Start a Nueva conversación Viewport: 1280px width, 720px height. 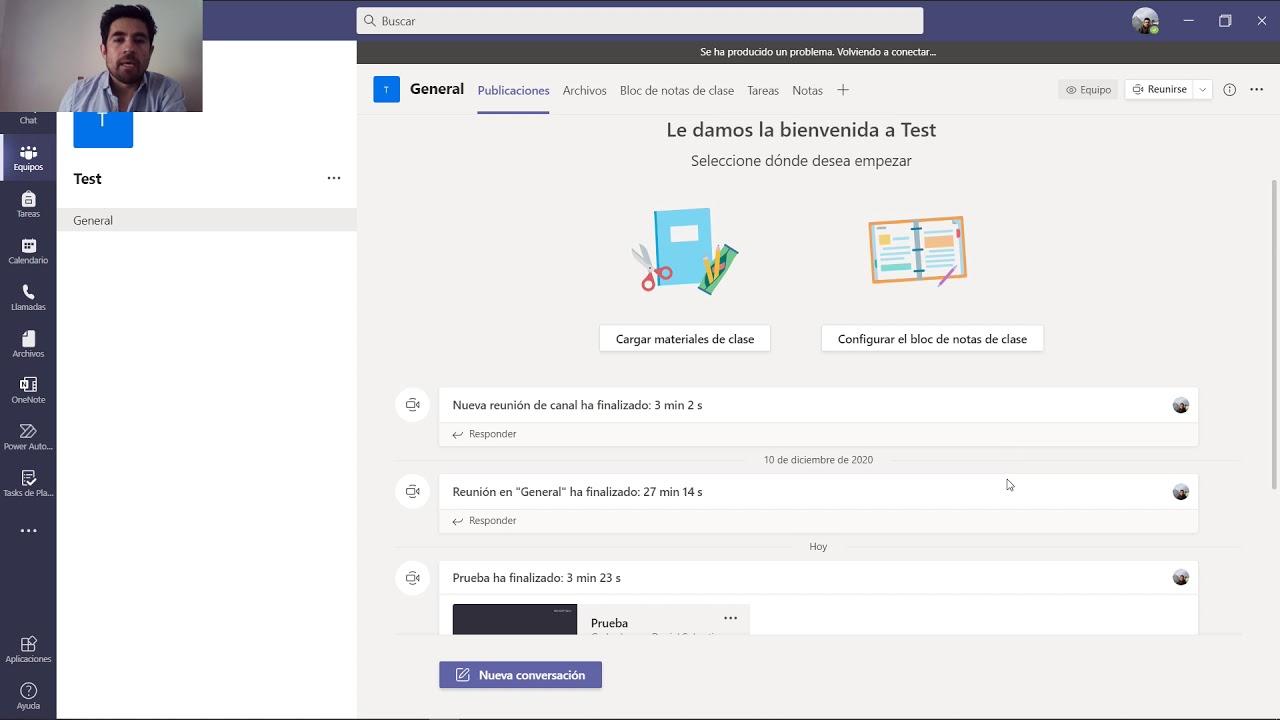[x=520, y=675]
